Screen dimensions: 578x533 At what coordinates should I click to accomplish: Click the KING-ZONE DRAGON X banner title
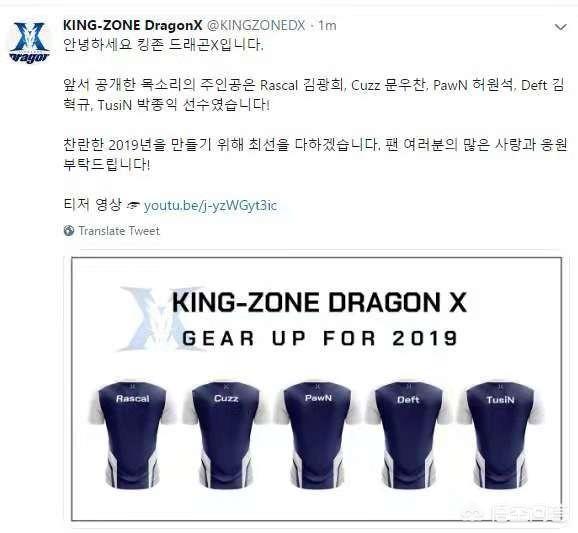pyautogui.click(x=319, y=302)
